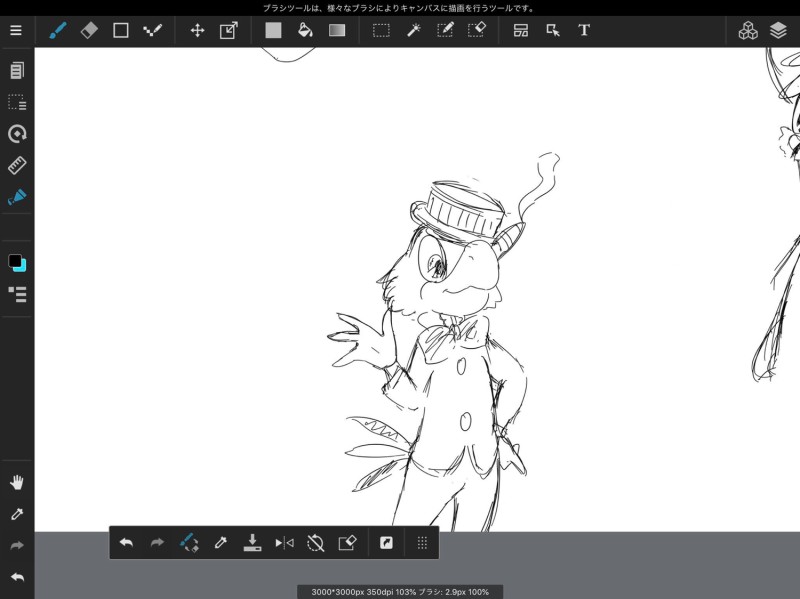
Task: Select the sidebar eyedropper tool
Action: click(x=17, y=514)
